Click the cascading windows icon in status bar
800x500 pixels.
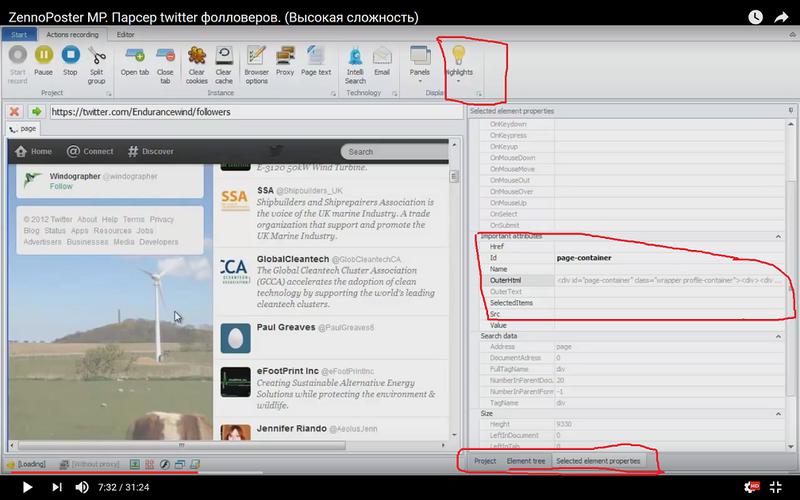click(x=180, y=464)
